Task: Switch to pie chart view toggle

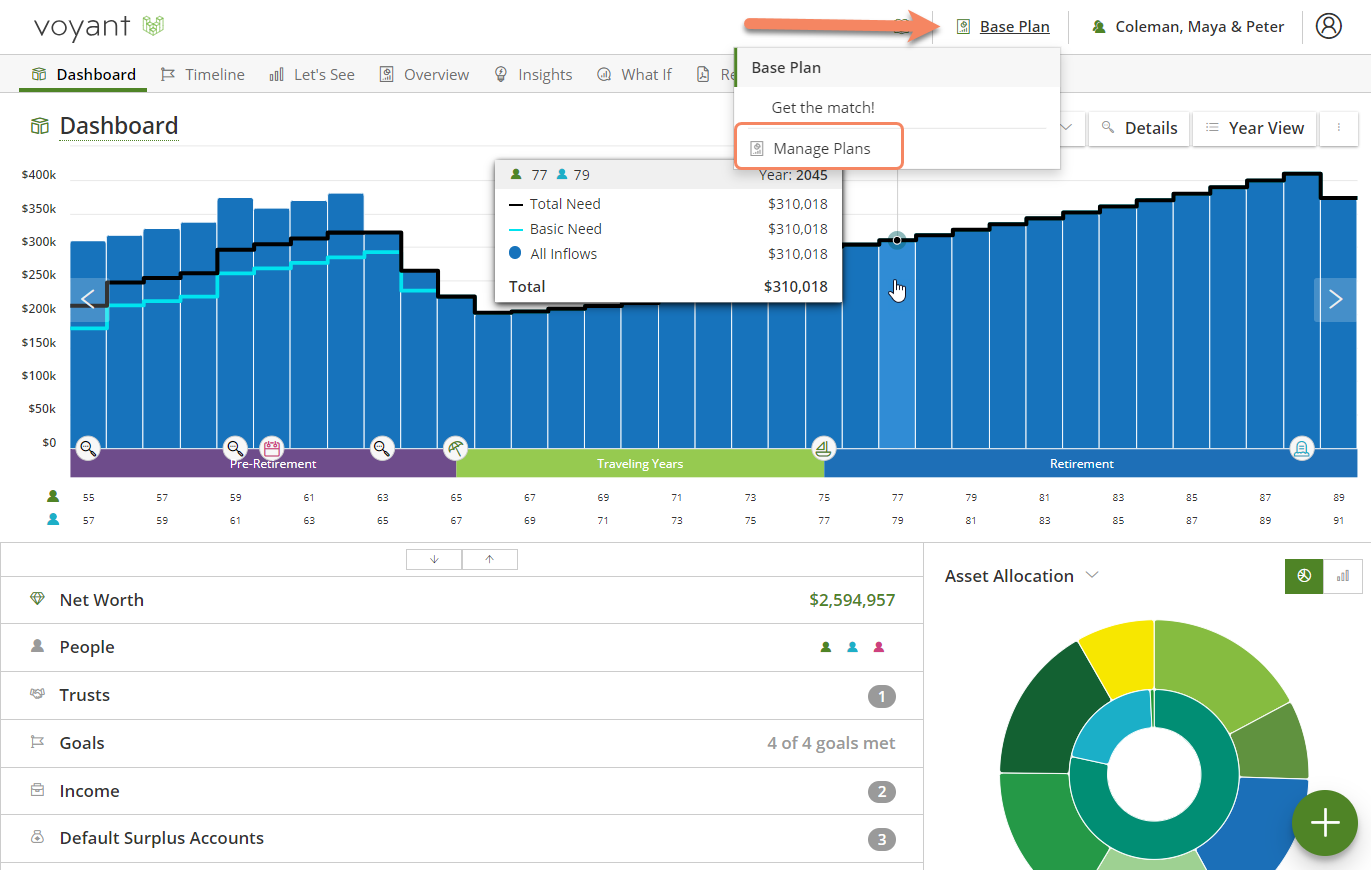Action: pyautogui.click(x=1304, y=576)
